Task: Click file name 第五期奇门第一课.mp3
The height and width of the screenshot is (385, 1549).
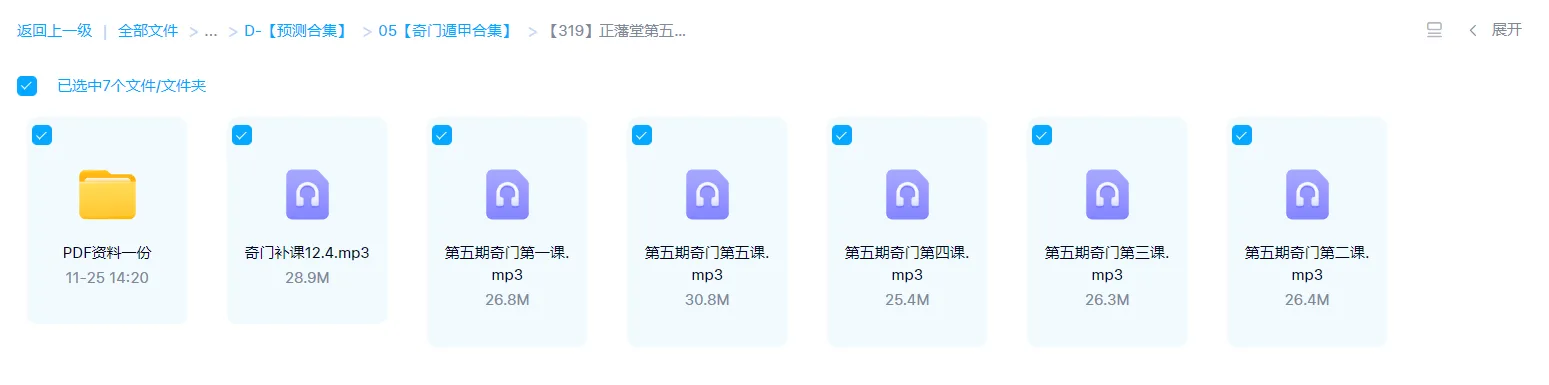Action: (507, 264)
